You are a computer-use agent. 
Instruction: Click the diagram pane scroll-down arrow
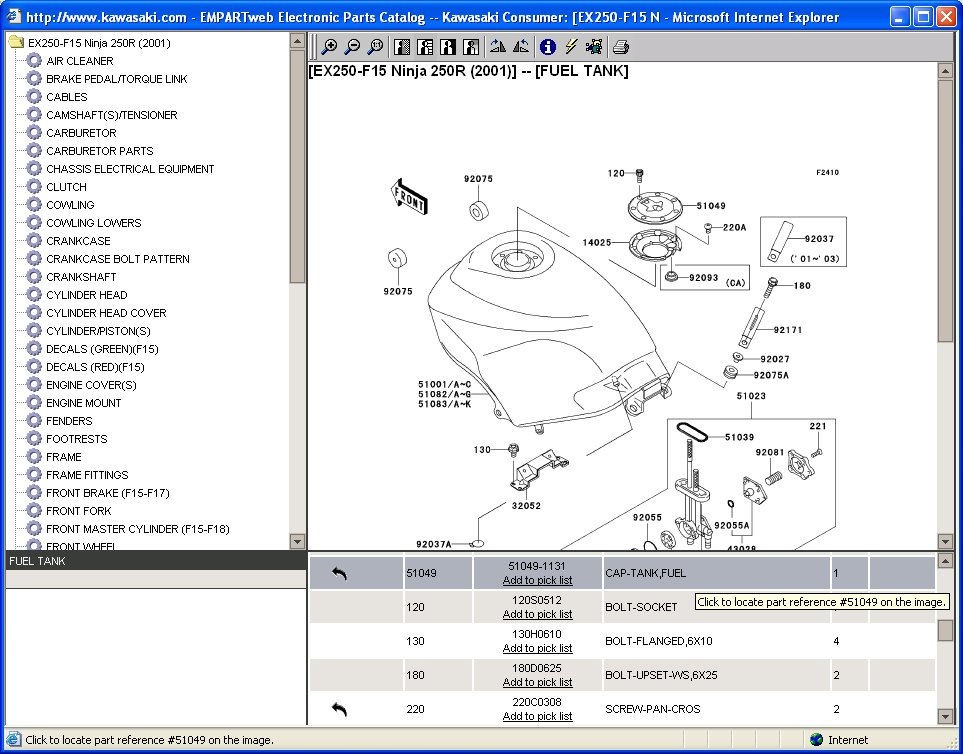[x=945, y=542]
